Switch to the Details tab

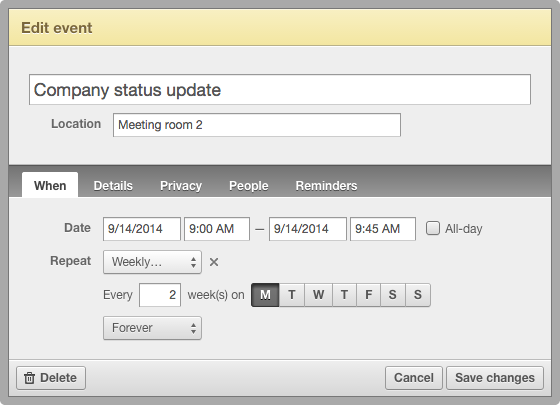pos(113,186)
